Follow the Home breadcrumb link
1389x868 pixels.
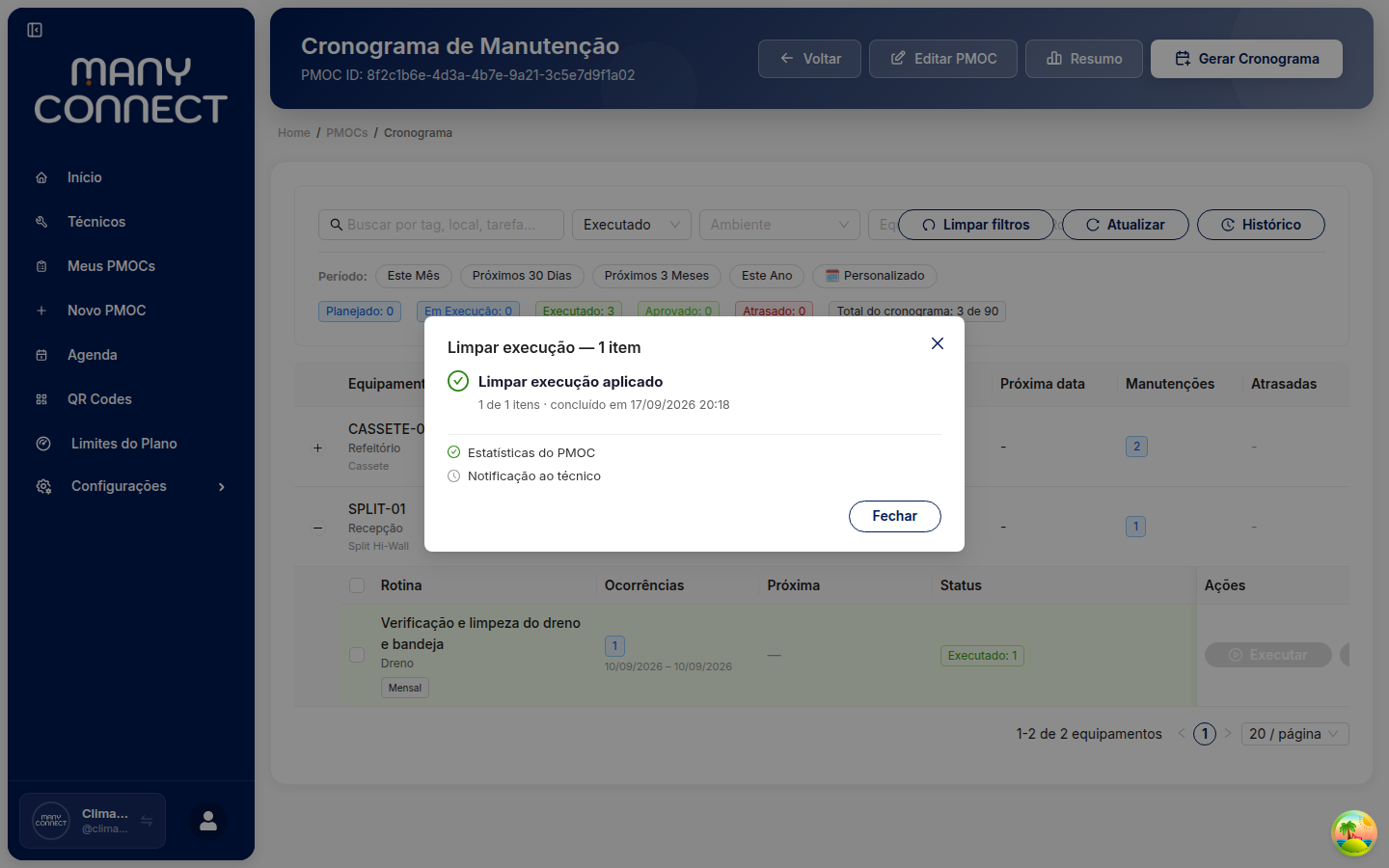pyautogui.click(x=294, y=133)
